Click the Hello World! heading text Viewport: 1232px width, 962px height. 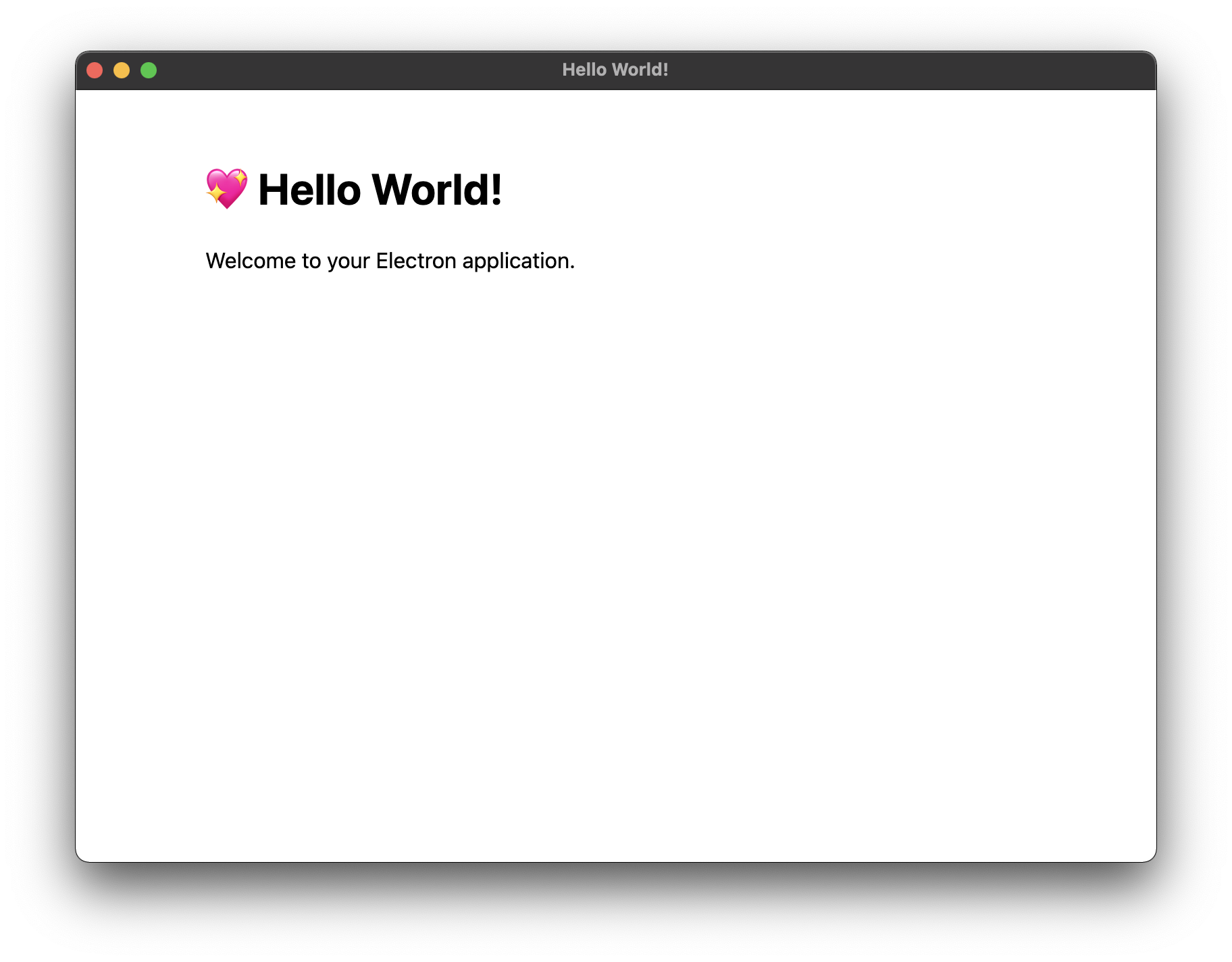pyautogui.click(x=380, y=190)
